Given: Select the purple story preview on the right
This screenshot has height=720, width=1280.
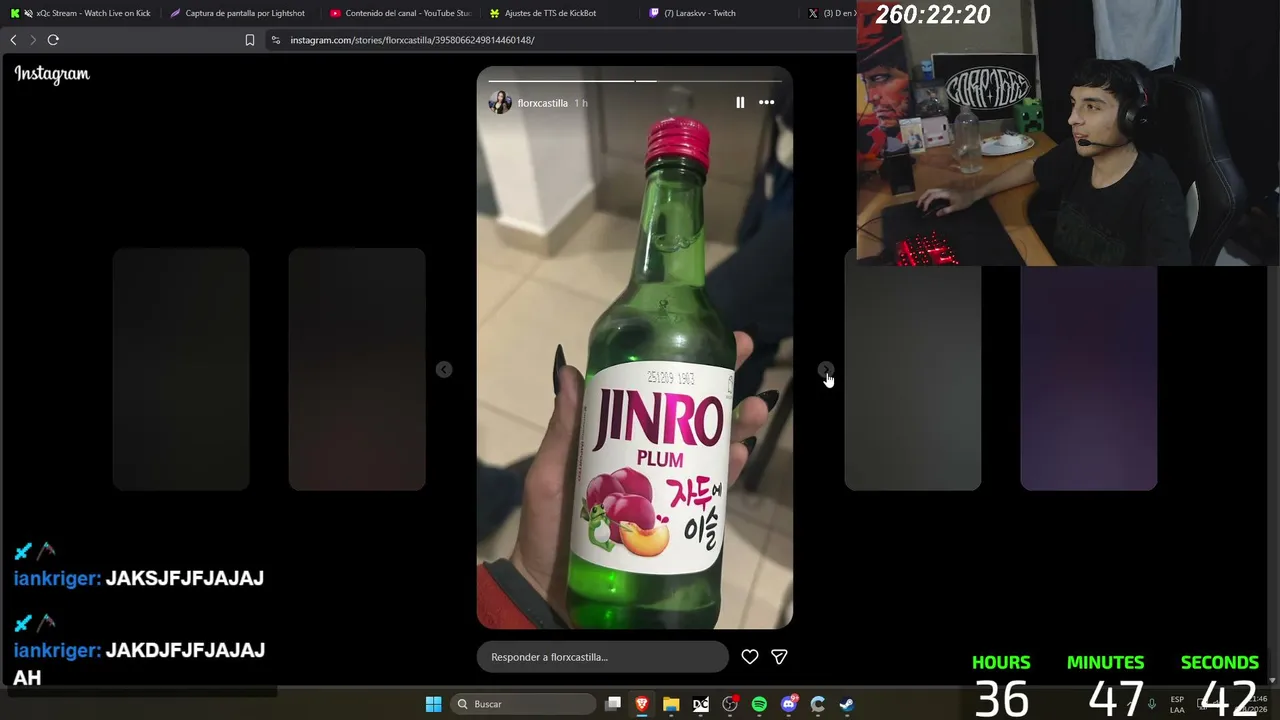Looking at the screenshot, I should pos(1089,378).
